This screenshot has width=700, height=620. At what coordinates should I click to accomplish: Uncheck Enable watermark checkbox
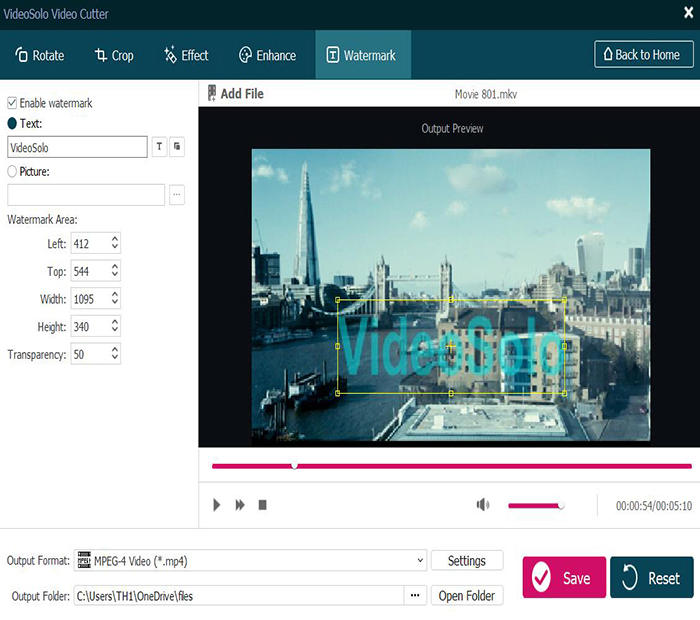[x=12, y=103]
